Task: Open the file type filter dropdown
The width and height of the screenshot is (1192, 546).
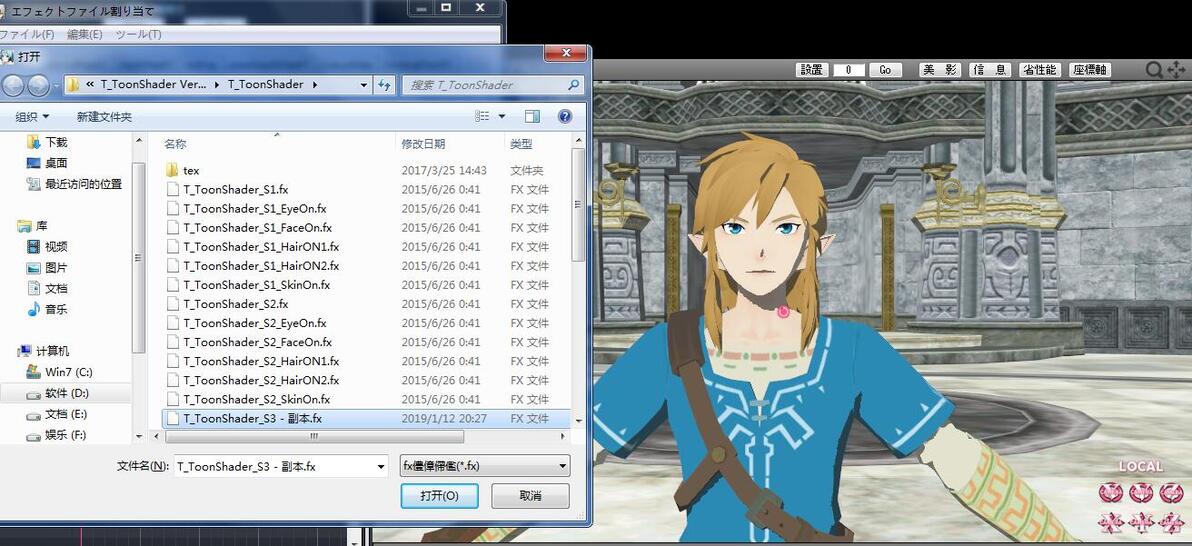Action: (x=485, y=466)
